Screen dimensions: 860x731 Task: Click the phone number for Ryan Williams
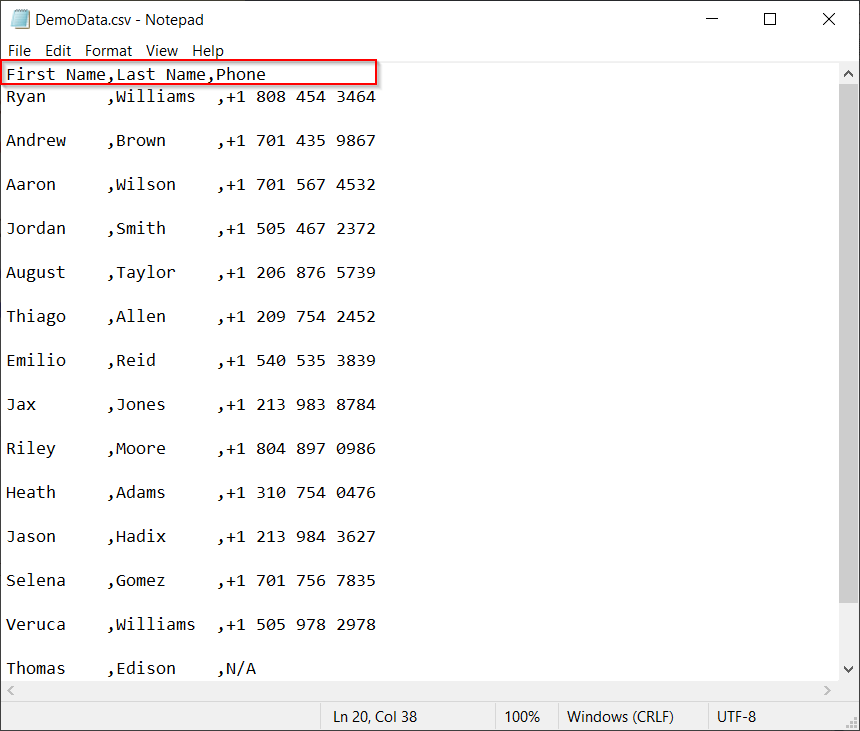pyautogui.click(x=299, y=96)
